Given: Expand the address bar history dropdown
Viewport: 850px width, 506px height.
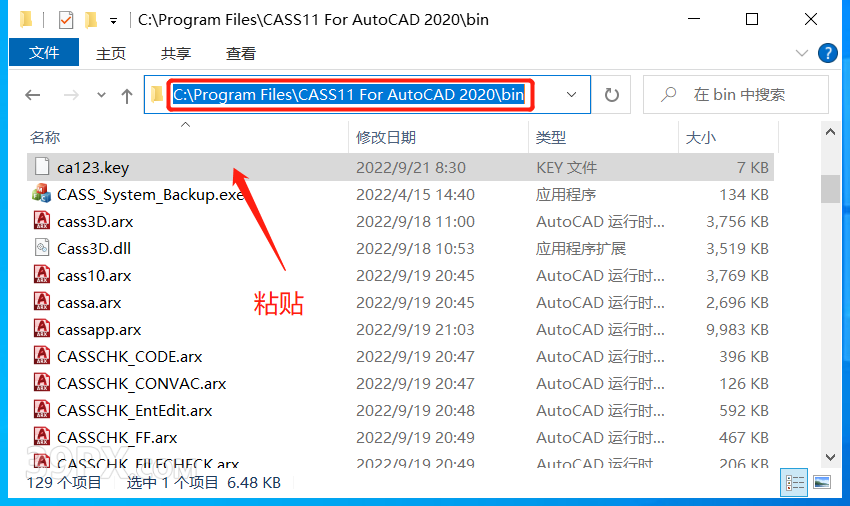Looking at the screenshot, I should 571,94.
